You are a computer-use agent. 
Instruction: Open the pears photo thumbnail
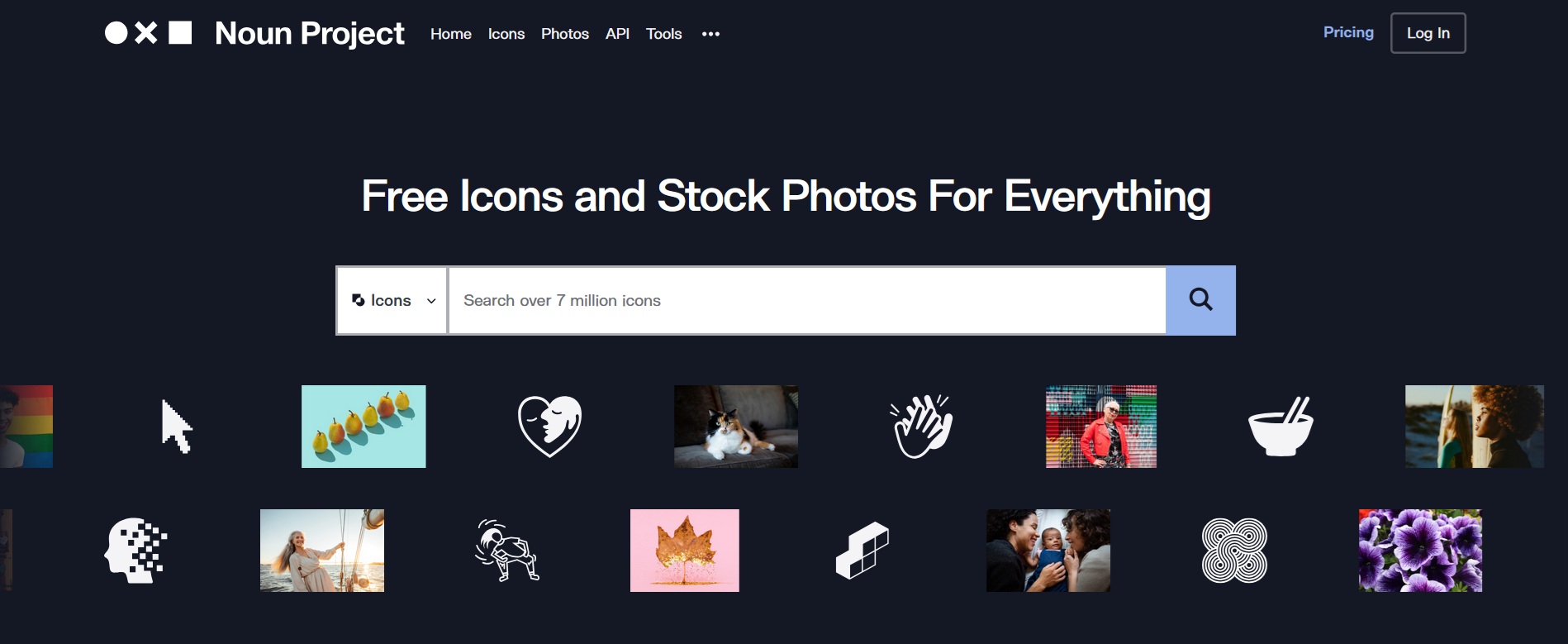(363, 427)
